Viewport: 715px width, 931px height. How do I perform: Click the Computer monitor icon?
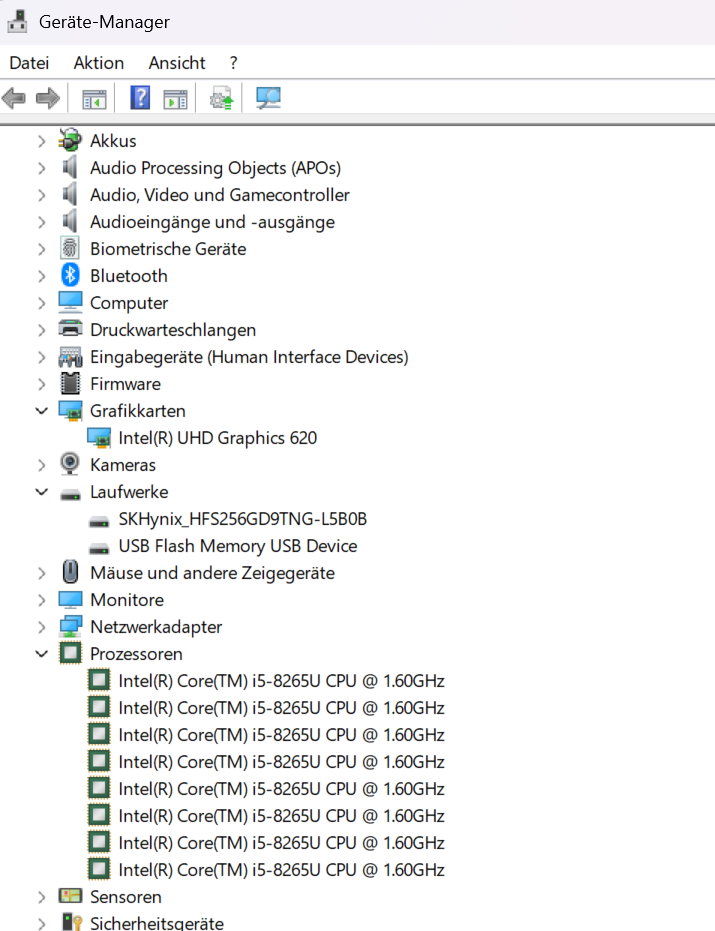coord(70,302)
